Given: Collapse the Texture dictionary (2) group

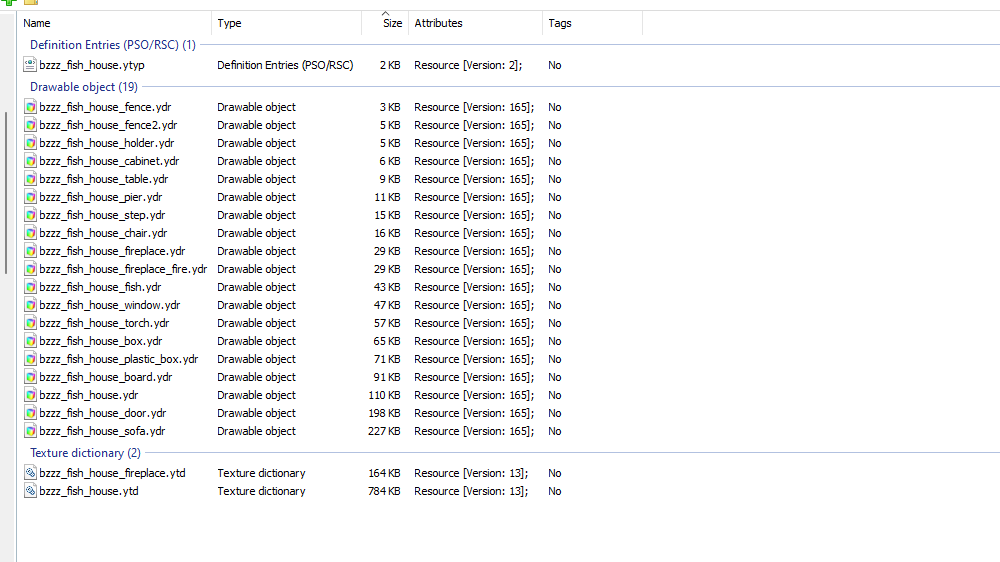Looking at the screenshot, I should (x=85, y=453).
